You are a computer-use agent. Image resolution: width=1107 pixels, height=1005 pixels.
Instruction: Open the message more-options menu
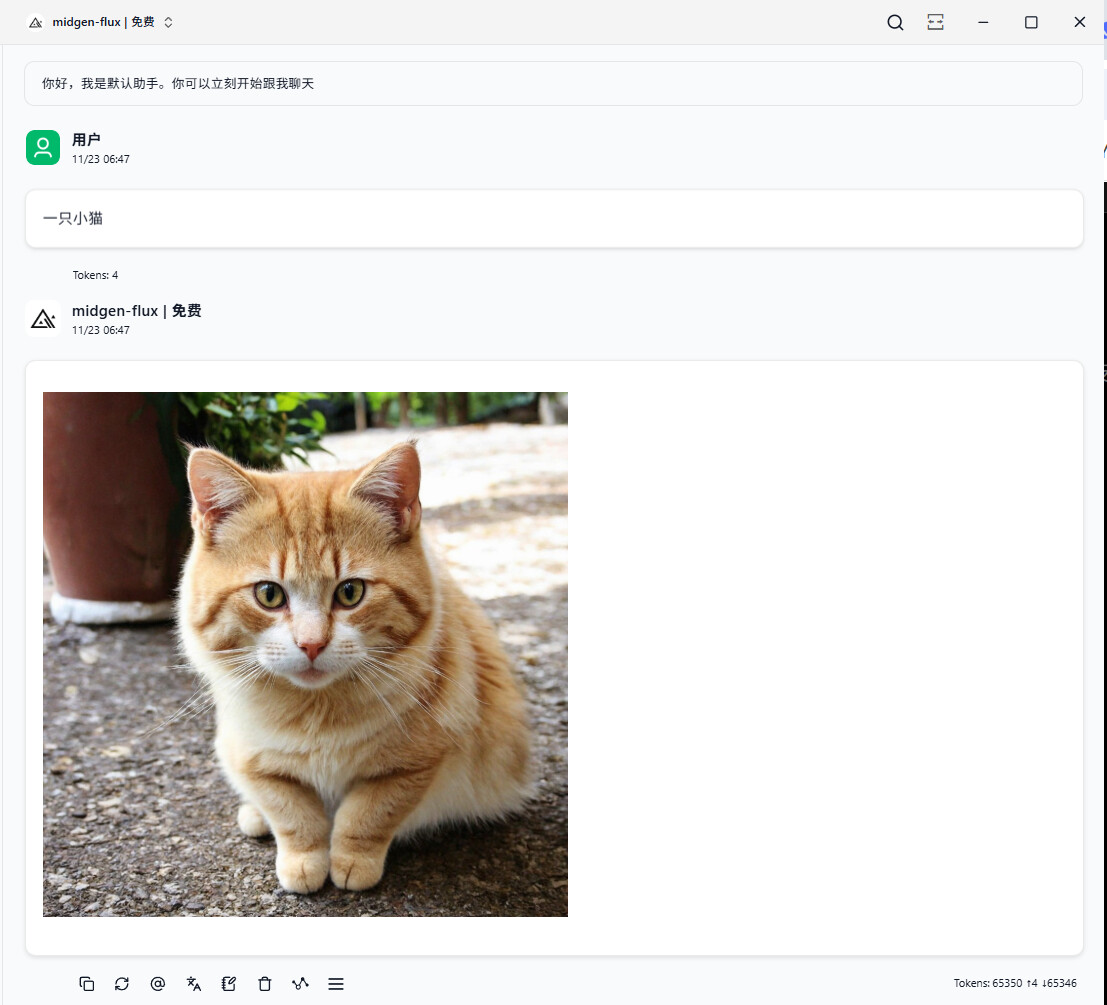click(336, 984)
